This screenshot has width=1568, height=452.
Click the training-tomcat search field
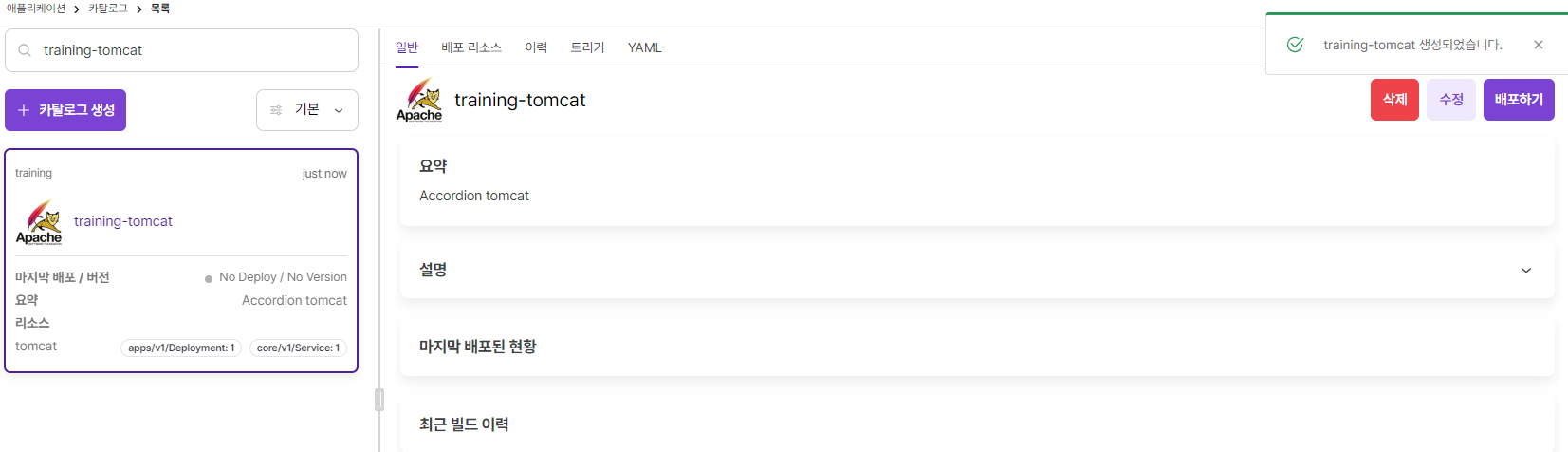(181, 50)
